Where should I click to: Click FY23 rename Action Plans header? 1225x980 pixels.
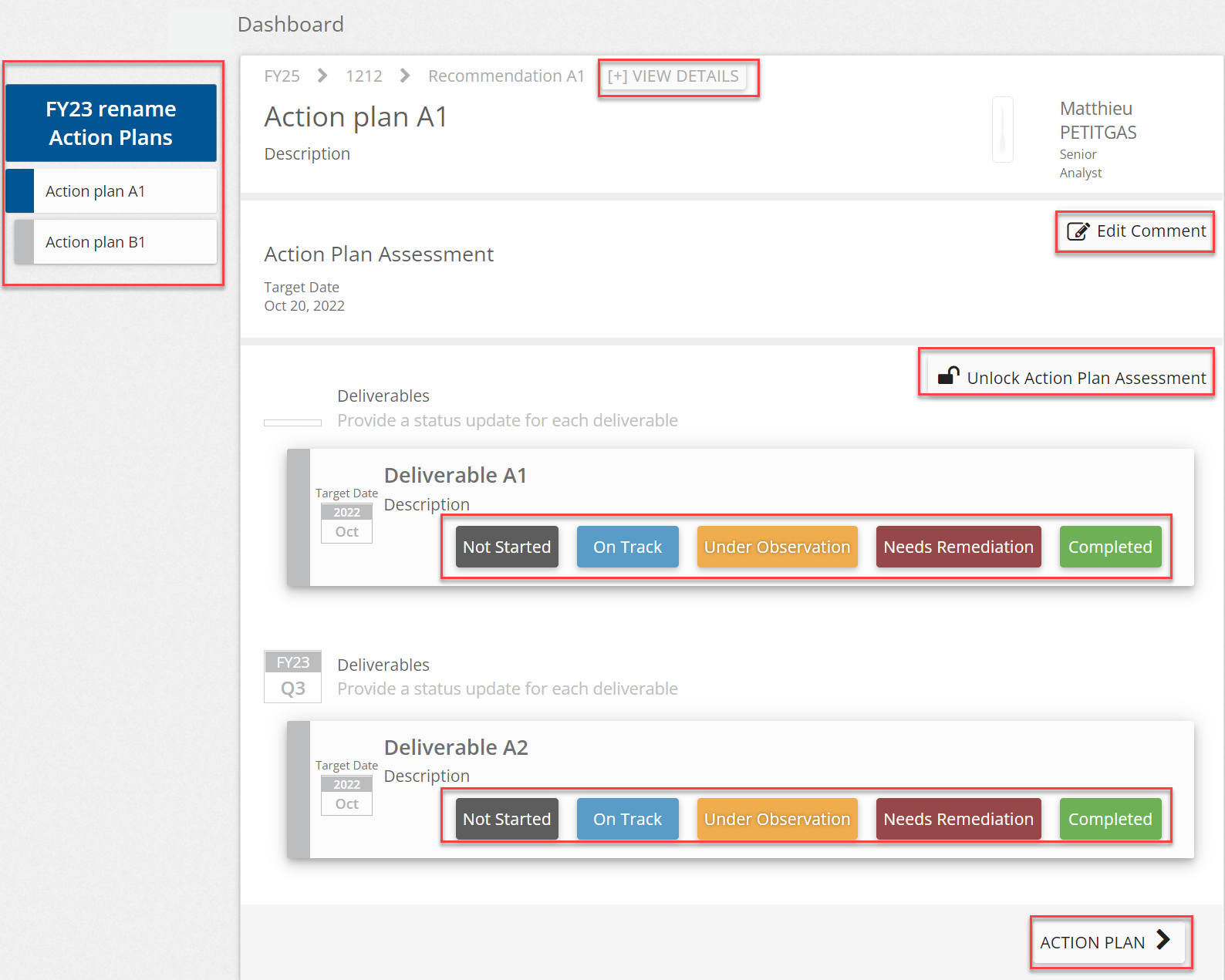coord(111,123)
